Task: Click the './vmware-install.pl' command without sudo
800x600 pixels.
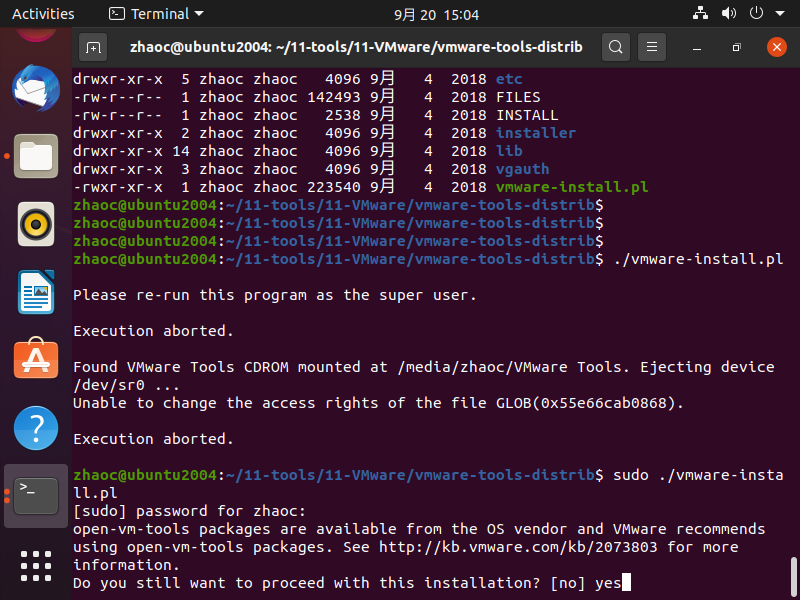Action: [x=698, y=259]
